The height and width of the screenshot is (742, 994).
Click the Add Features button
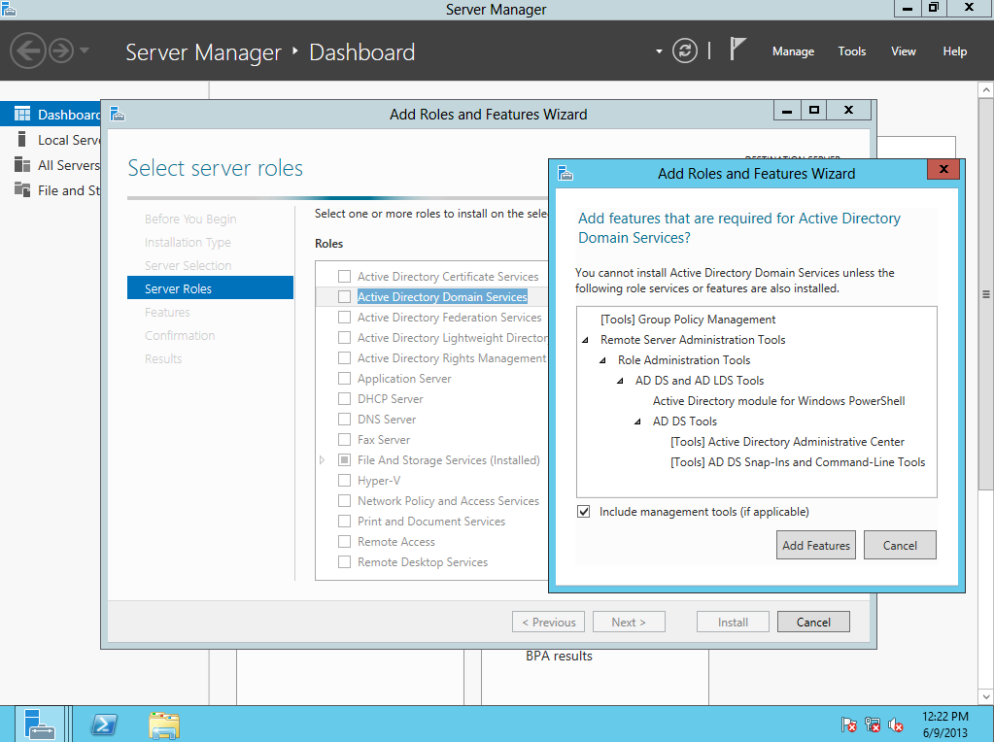[816, 545]
